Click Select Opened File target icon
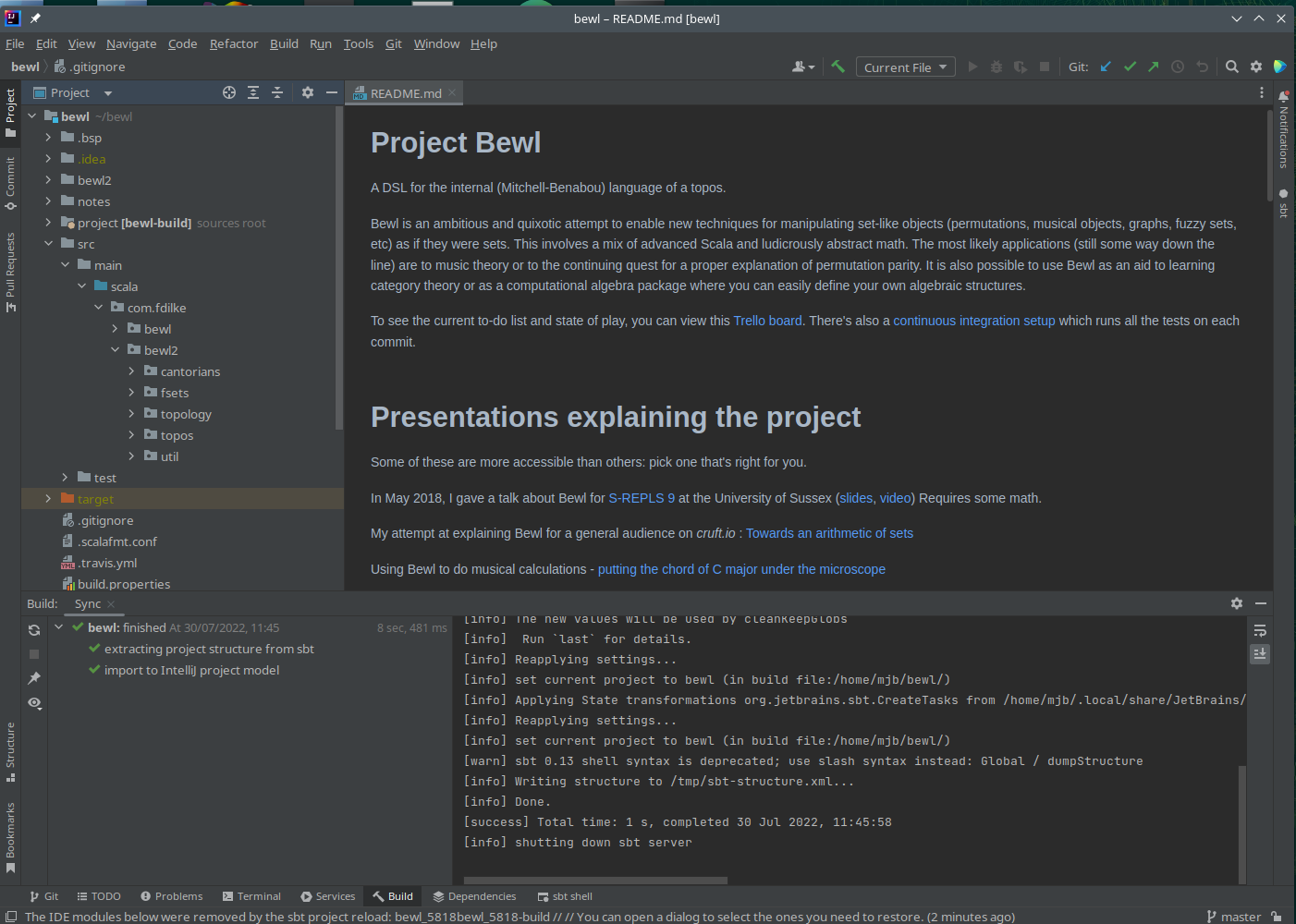This screenshot has height=924, width=1296. (229, 92)
